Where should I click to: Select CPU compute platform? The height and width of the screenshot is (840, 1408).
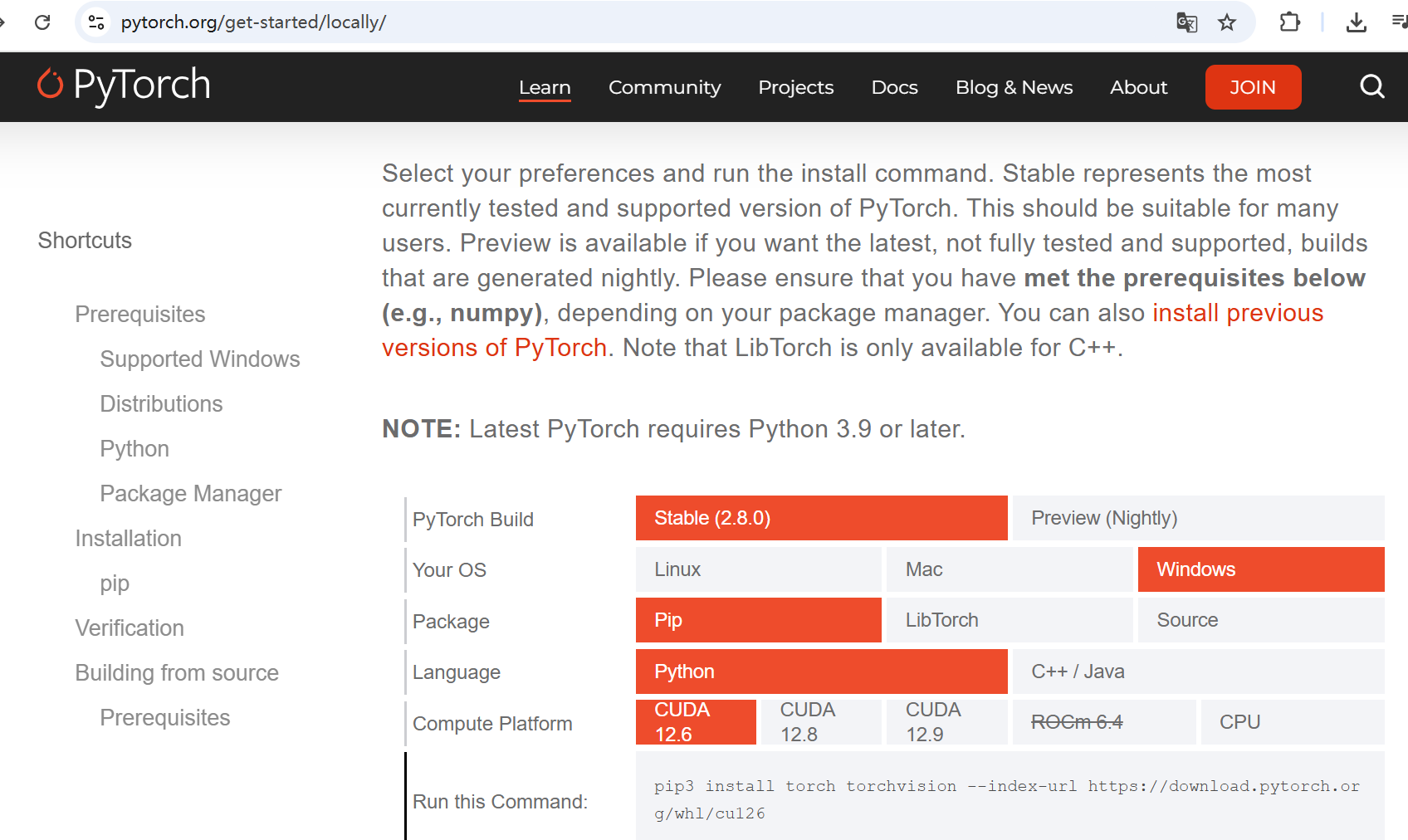[1293, 722]
